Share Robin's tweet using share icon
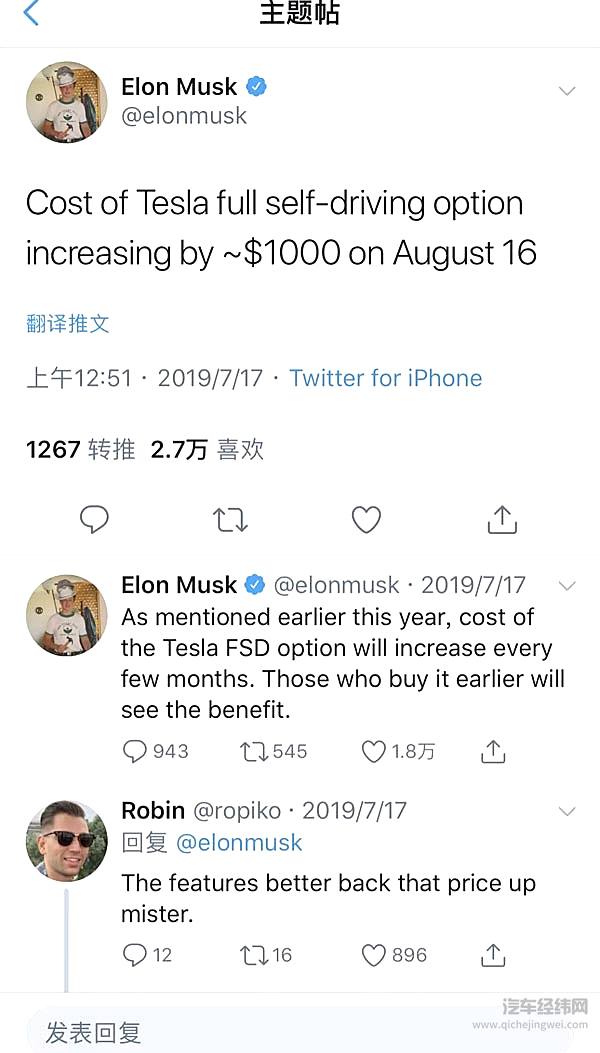The height and width of the screenshot is (1053, 600). [x=492, y=955]
